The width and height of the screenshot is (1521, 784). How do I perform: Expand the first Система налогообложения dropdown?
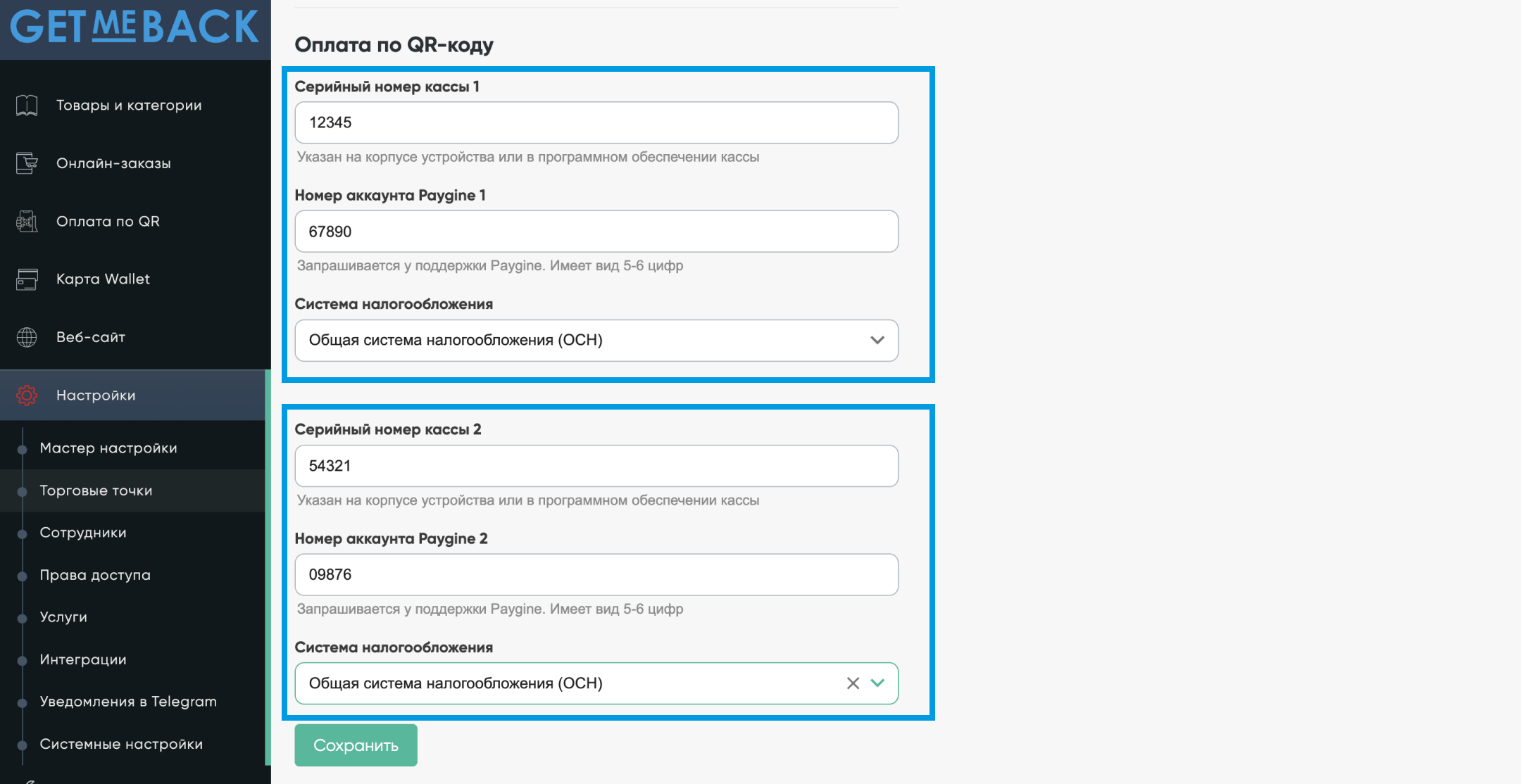pyautogui.click(x=877, y=341)
